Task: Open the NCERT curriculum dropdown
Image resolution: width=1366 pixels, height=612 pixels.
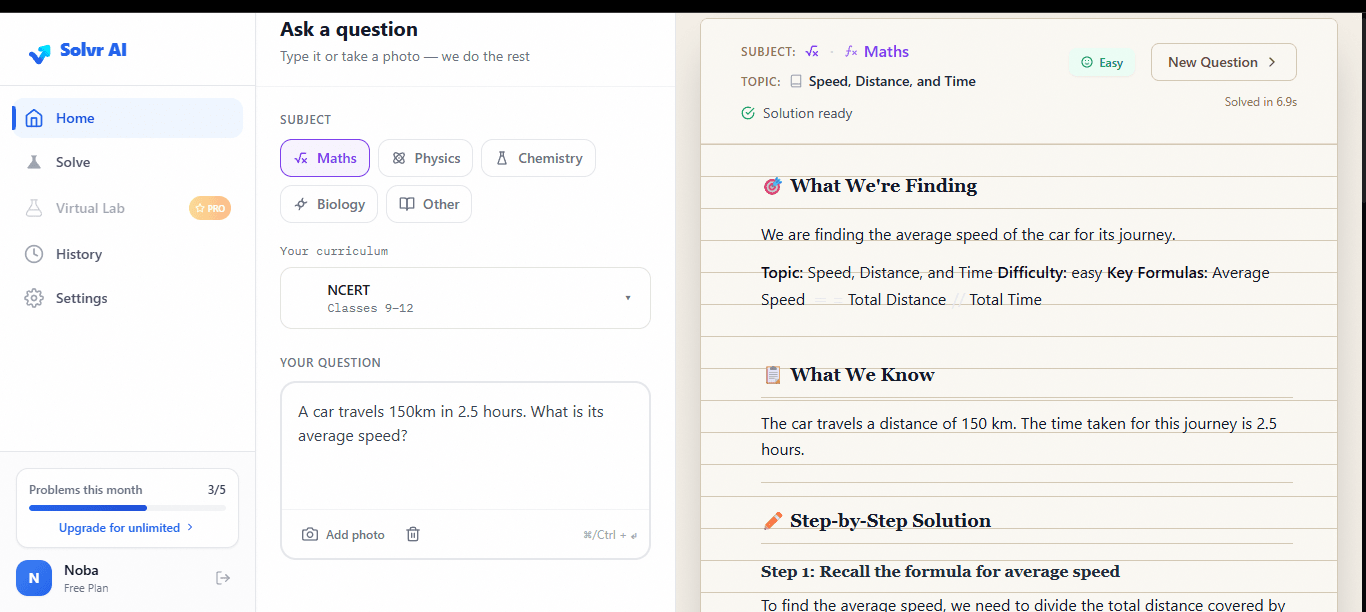Action: [x=465, y=298]
